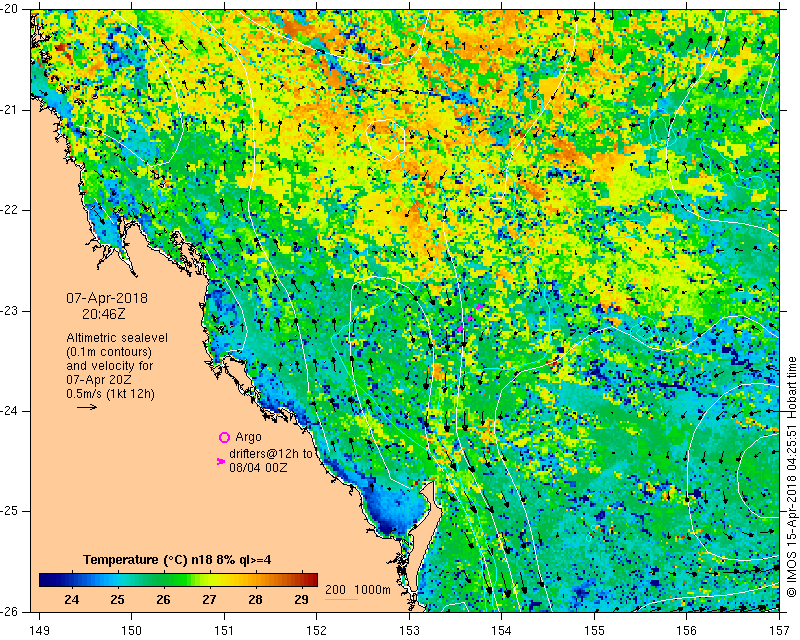
Task: Click the 'Argo' legend label
Action: pyautogui.click(x=248, y=437)
